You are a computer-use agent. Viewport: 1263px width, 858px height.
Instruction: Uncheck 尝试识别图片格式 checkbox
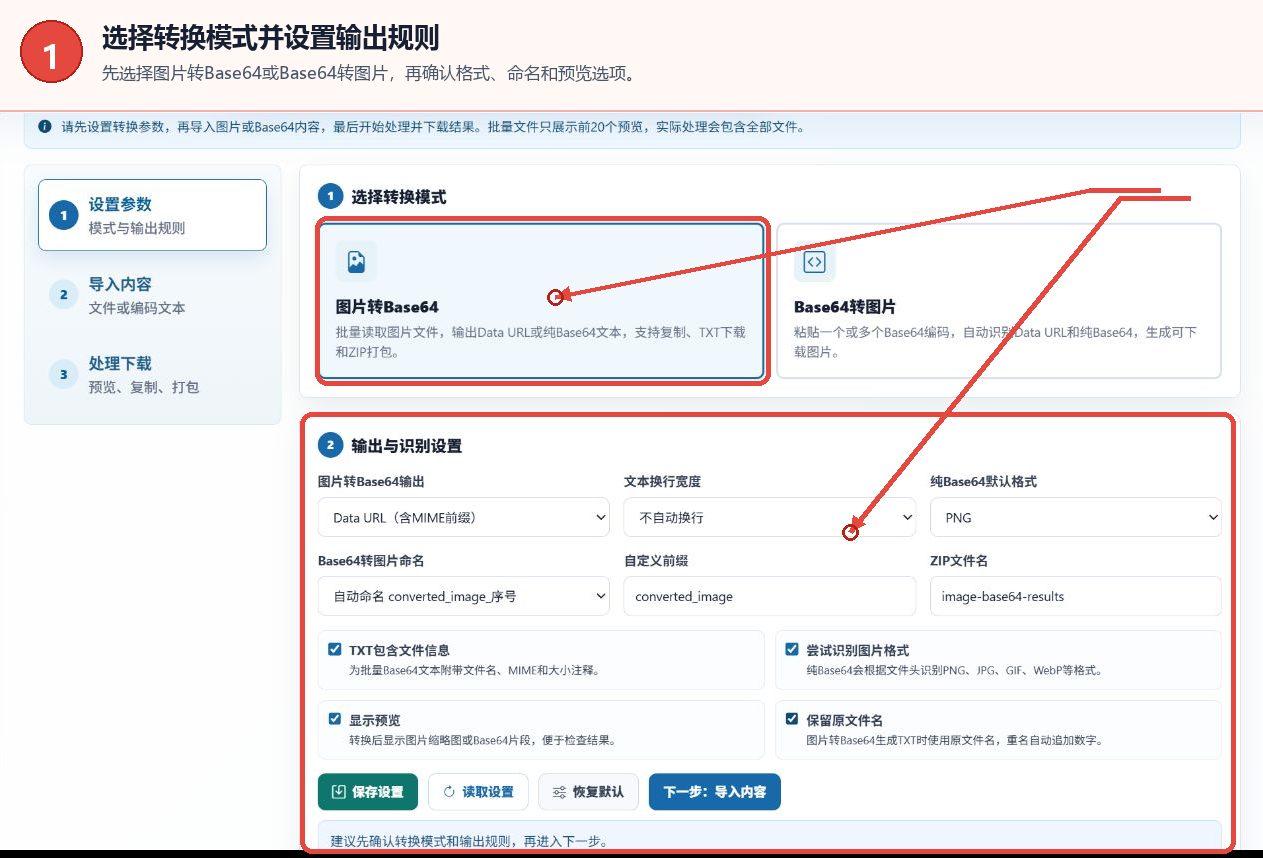(792, 649)
